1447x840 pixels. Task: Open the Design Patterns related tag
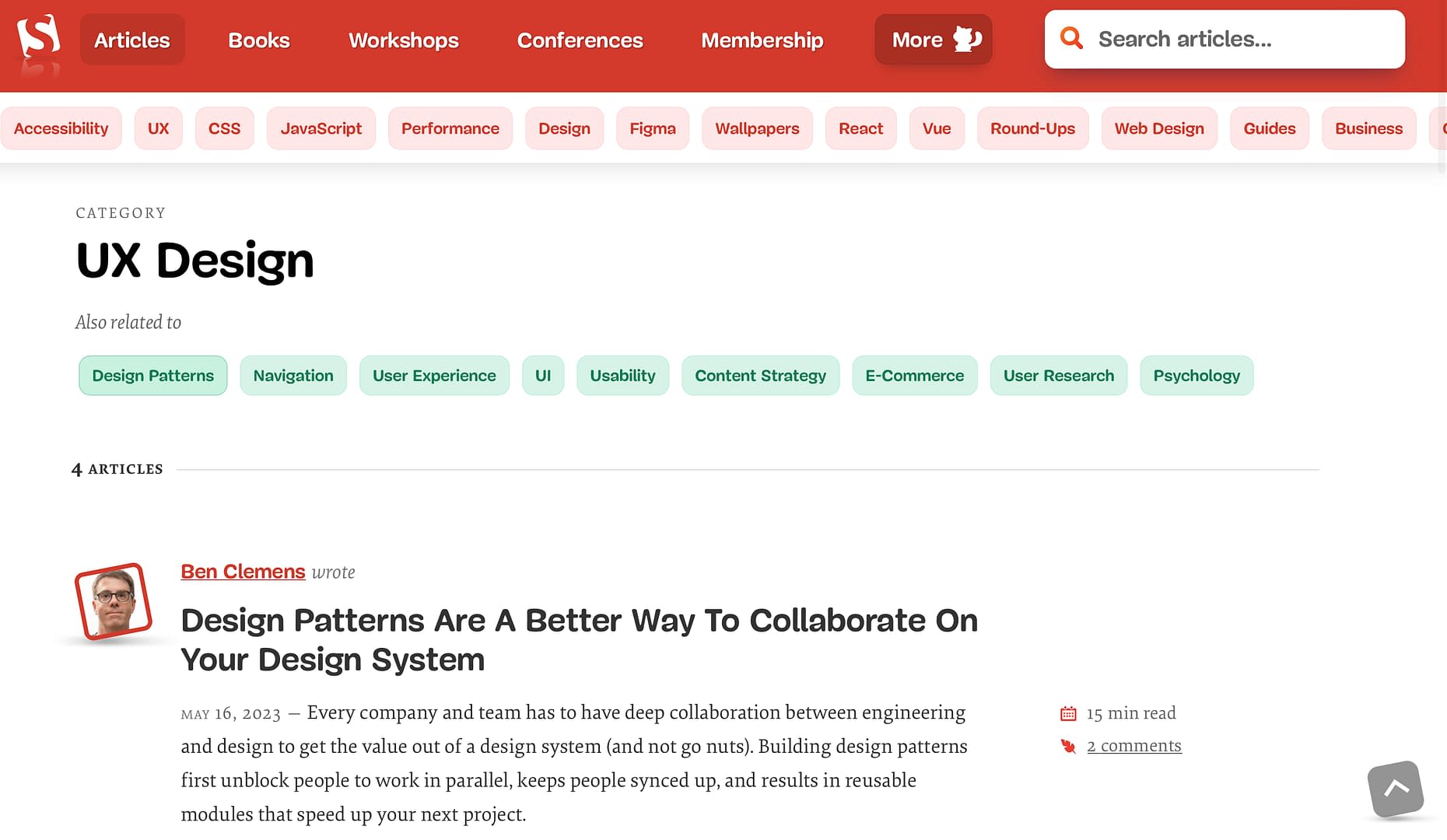tap(152, 375)
